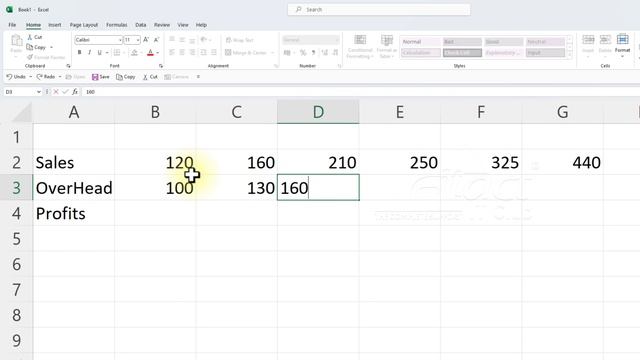Click the Wrap Text icon
640x360 pixels.
coord(229,40)
